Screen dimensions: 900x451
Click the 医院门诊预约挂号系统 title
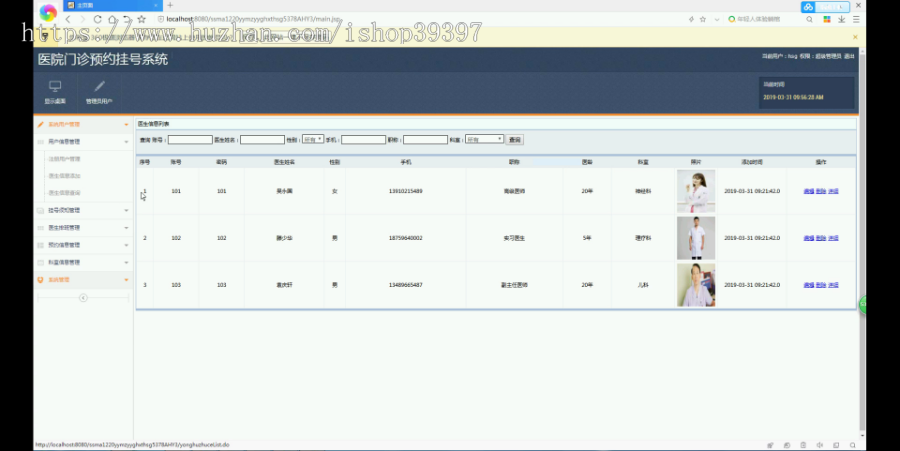click(x=103, y=59)
